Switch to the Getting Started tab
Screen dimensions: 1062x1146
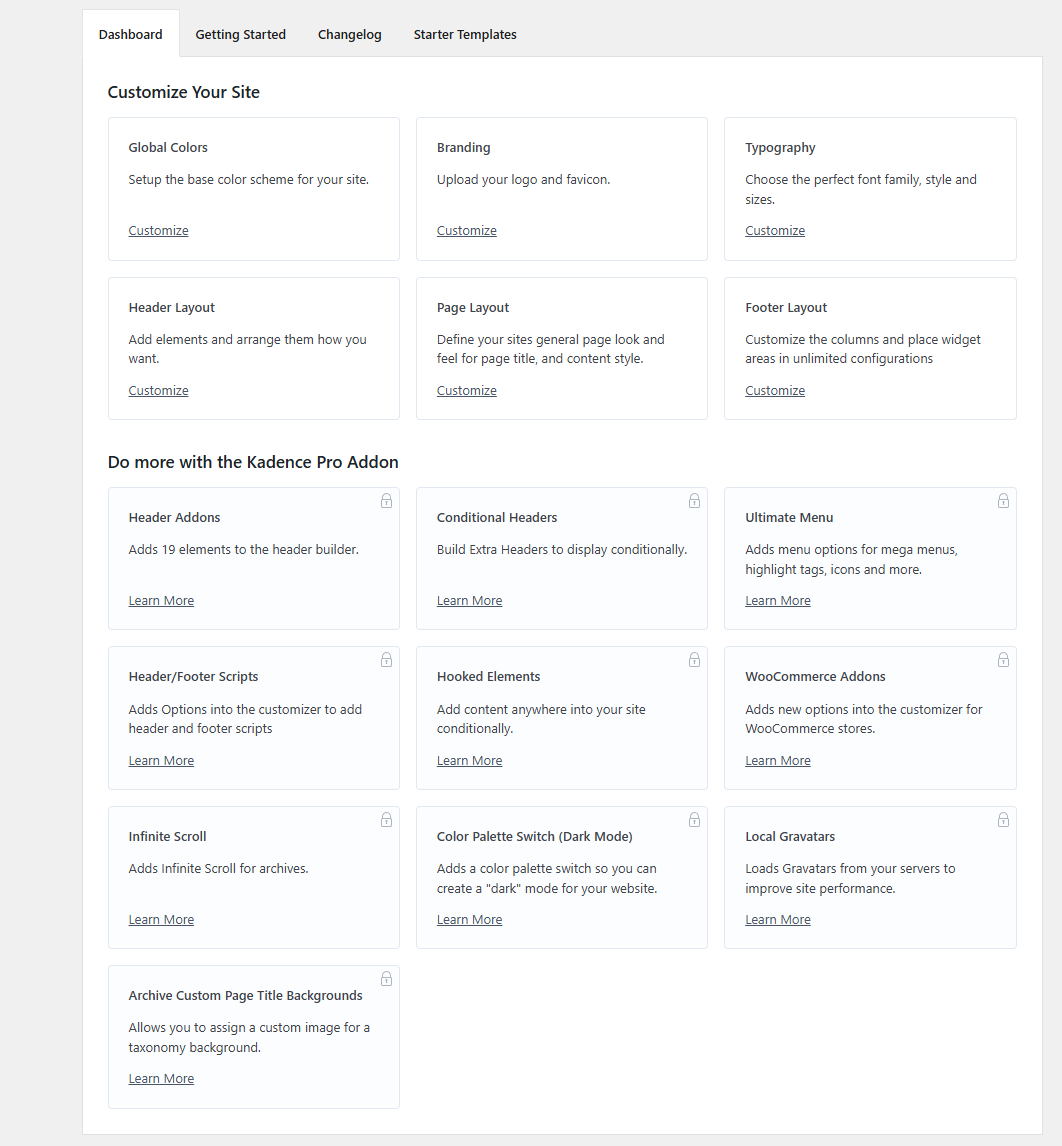240,34
